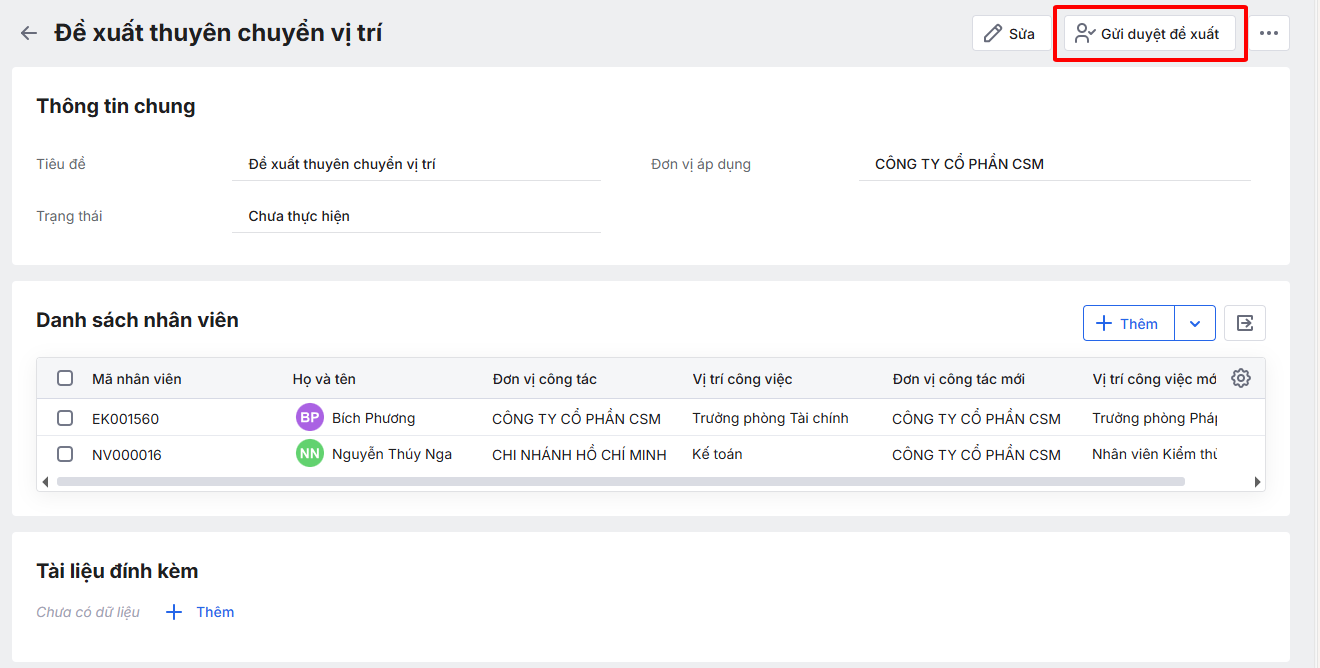Sort by the Họ và tên column header
Viewport: 1320px width, 668px height.
[x=324, y=379]
